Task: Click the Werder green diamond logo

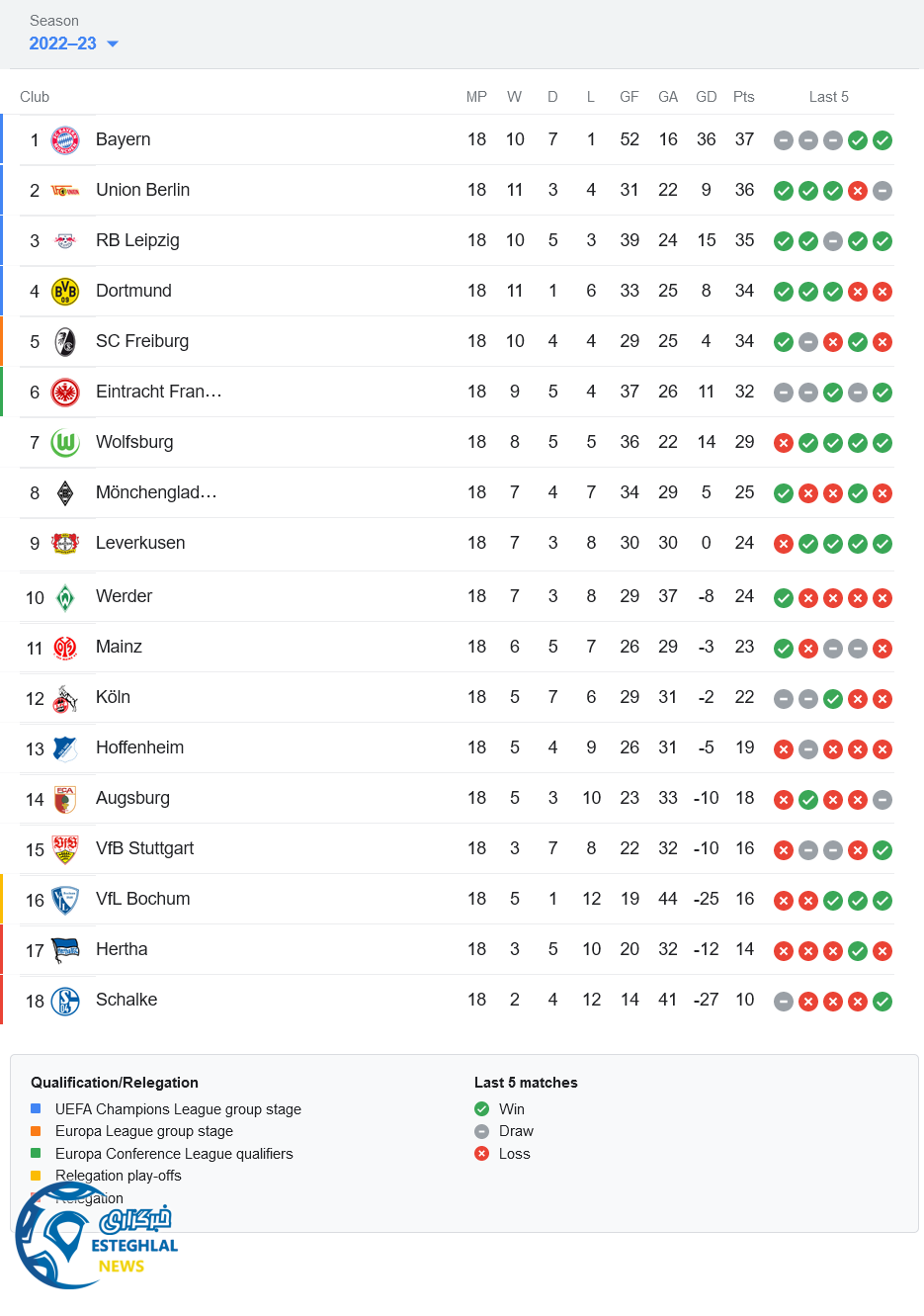Action: pos(65,597)
